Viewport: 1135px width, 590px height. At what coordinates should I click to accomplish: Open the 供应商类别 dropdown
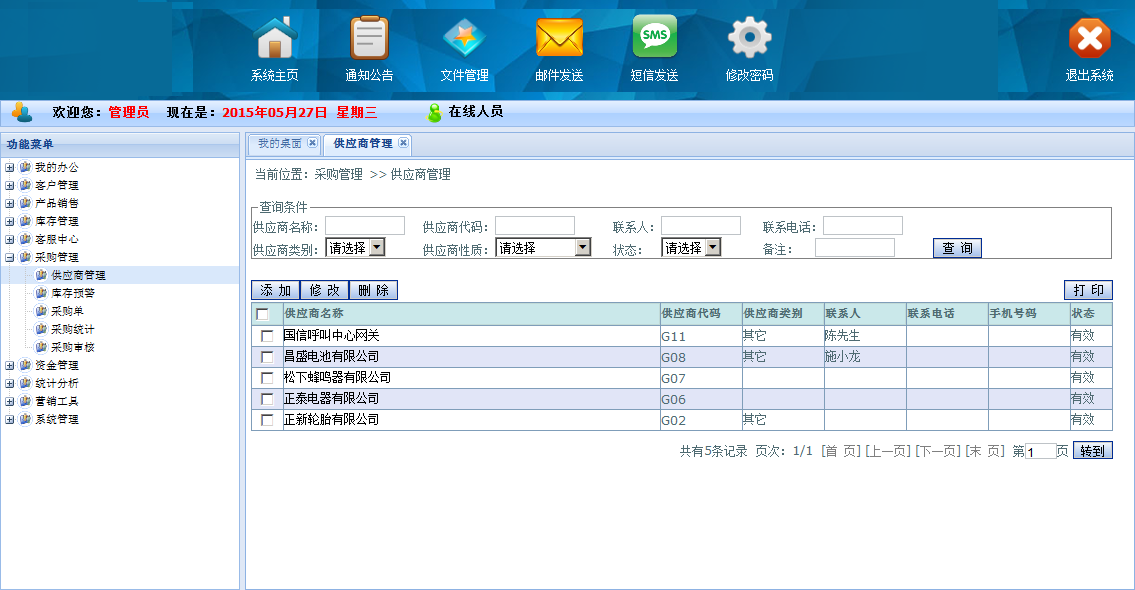pyautogui.click(x=355, y=248)
